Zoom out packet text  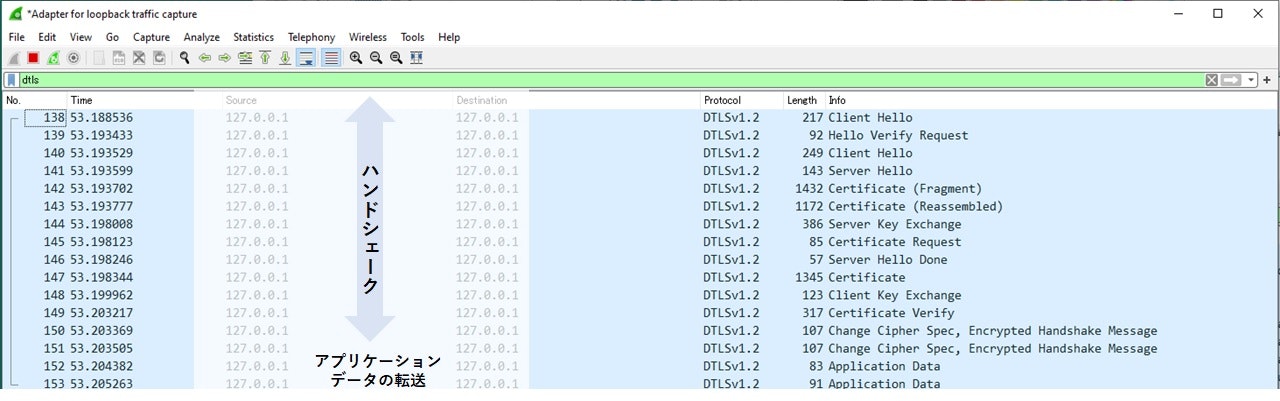(376, 58)
